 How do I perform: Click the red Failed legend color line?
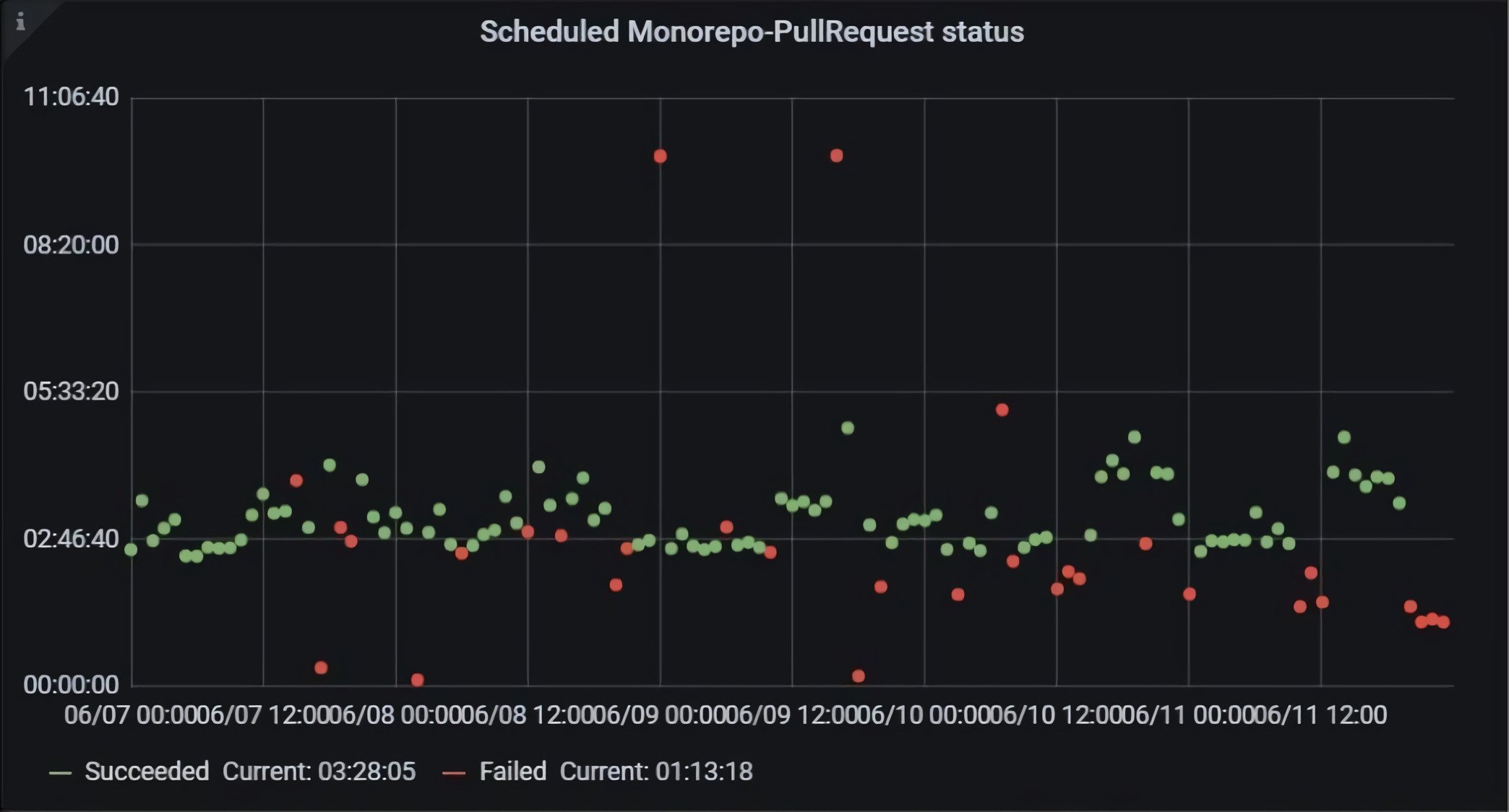[454, 773]
